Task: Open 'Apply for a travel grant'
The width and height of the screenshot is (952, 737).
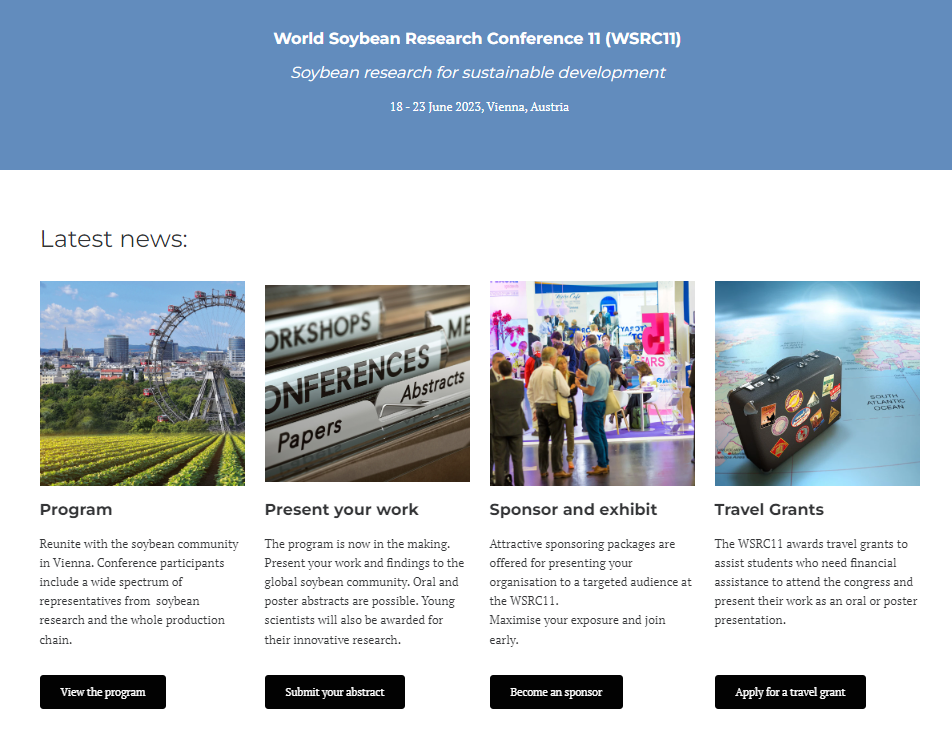Action: pos(790,692)
